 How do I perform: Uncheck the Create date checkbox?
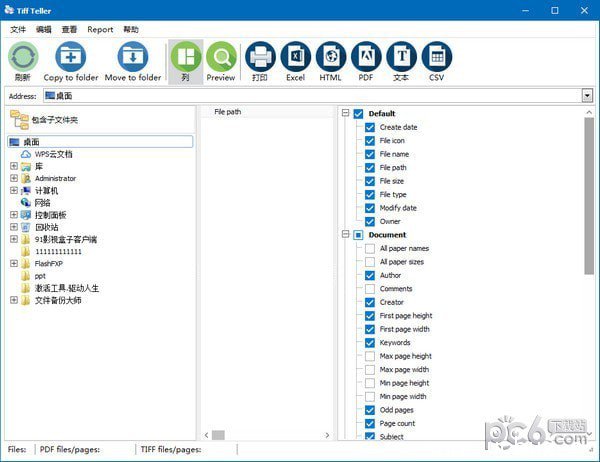point(369,127)
